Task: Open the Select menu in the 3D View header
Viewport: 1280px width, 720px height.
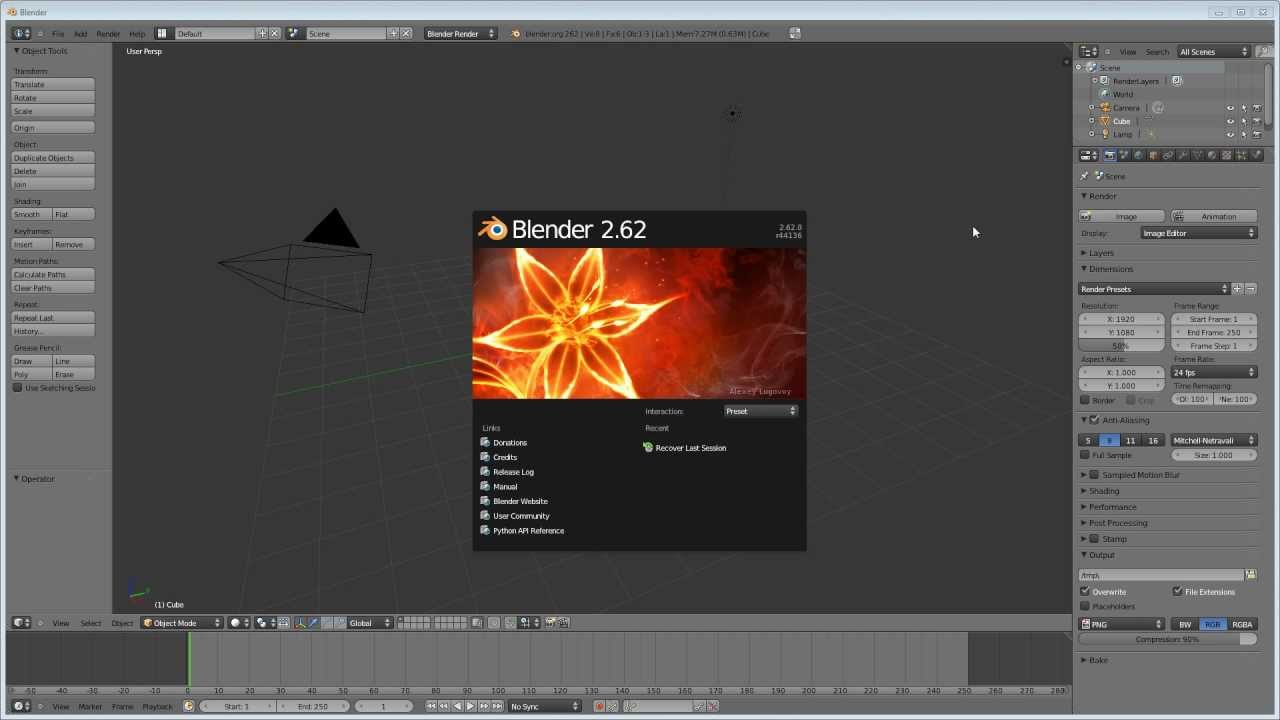Action: [91, 623]
